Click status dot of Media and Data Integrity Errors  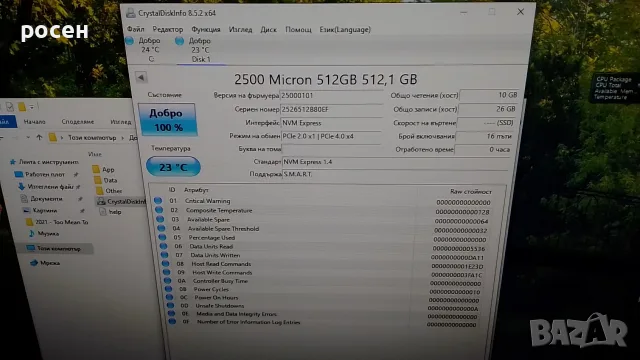click(x=171, y=314)
